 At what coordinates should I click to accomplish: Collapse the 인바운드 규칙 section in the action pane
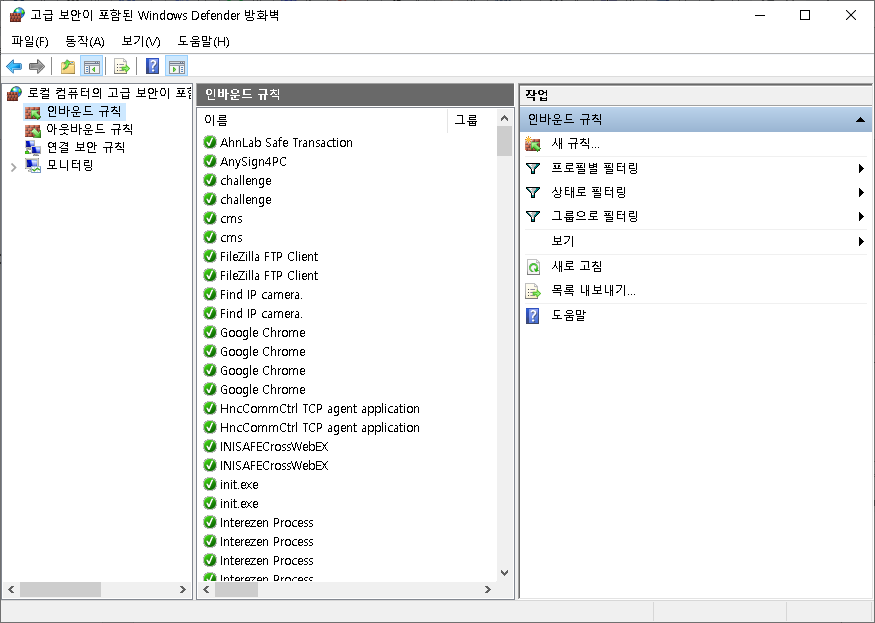click(860, 119)
